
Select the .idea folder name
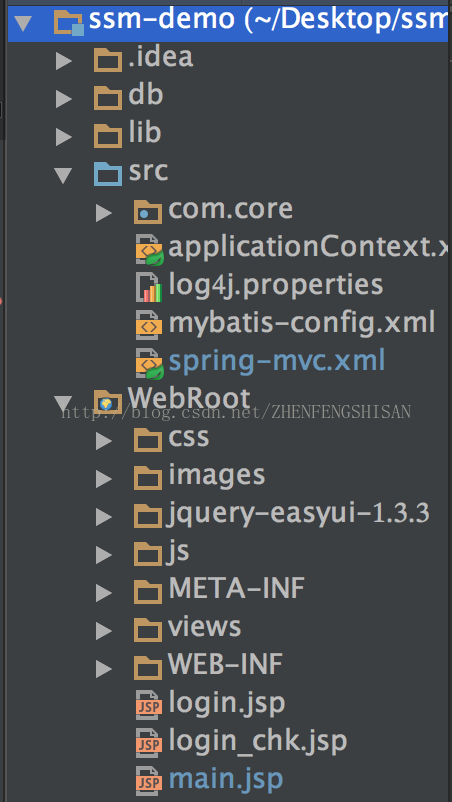tap(161, 58)
